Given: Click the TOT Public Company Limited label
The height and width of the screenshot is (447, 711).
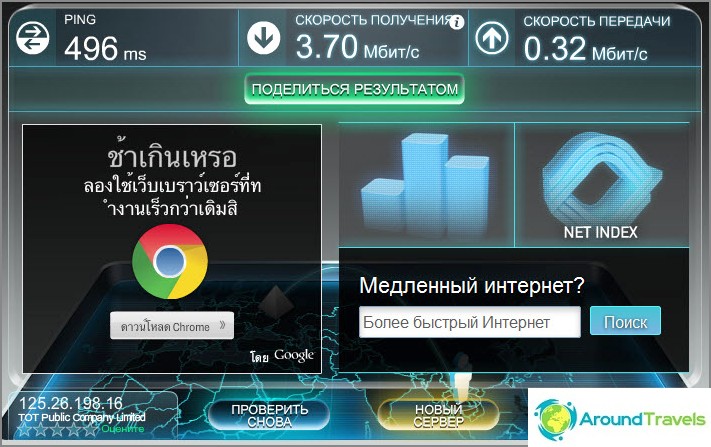Looking at the screenshot, I should click(x=82, y=417).
